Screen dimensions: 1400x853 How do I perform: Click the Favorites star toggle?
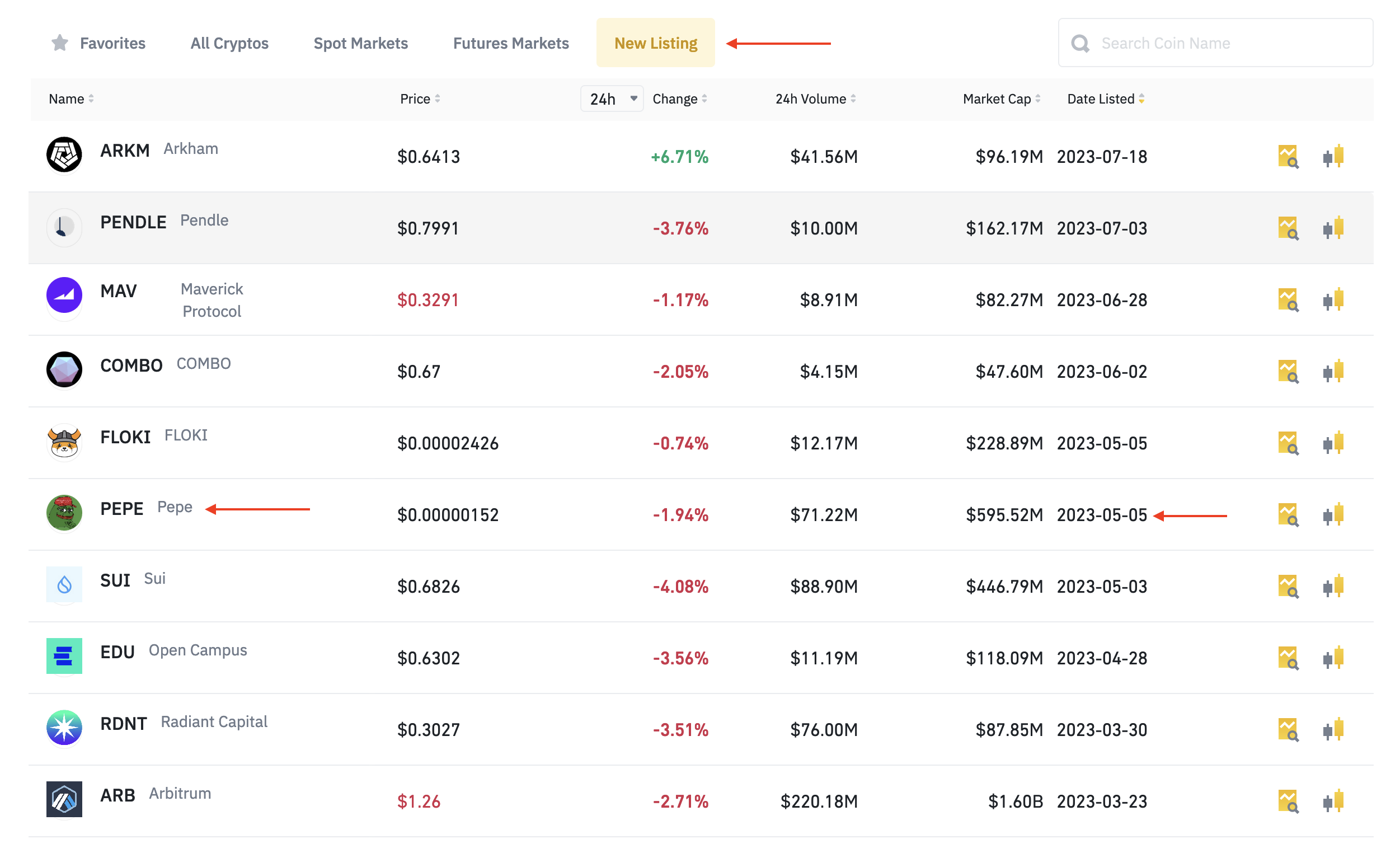pyautogui.click(x=58, y=43)
